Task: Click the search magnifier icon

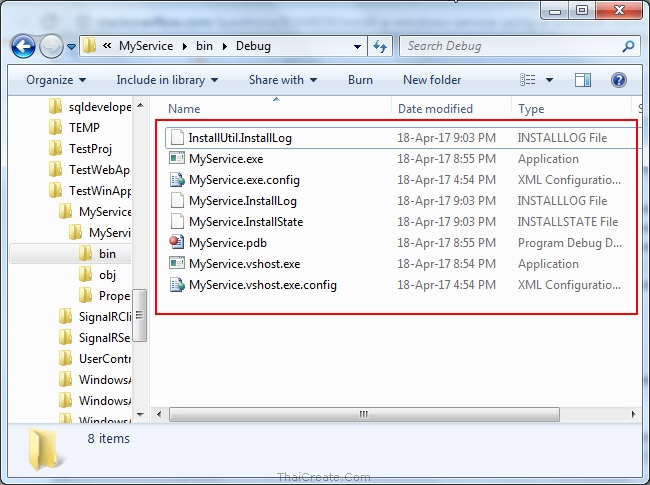Action: tap(628, 46)
